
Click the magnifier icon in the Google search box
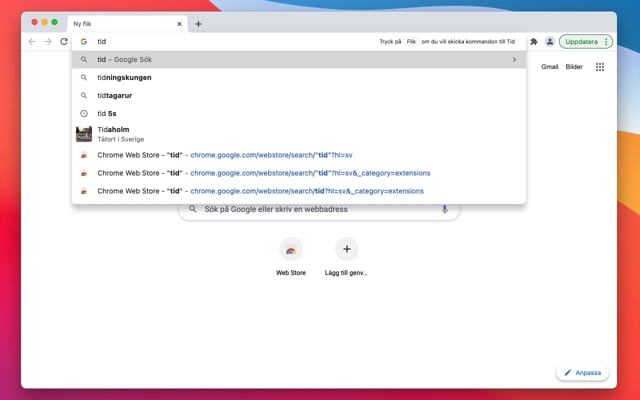pyautogui.click(x=193, y=209)
